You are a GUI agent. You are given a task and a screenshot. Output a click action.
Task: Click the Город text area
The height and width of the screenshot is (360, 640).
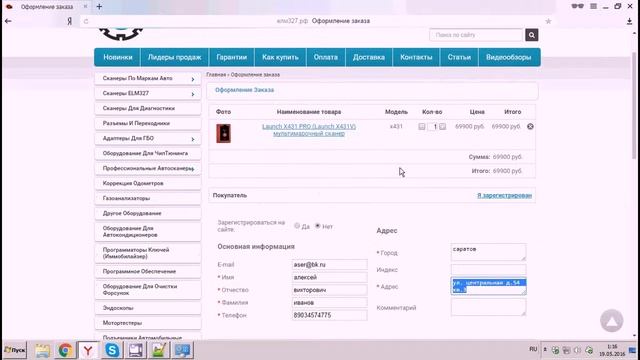489,252
